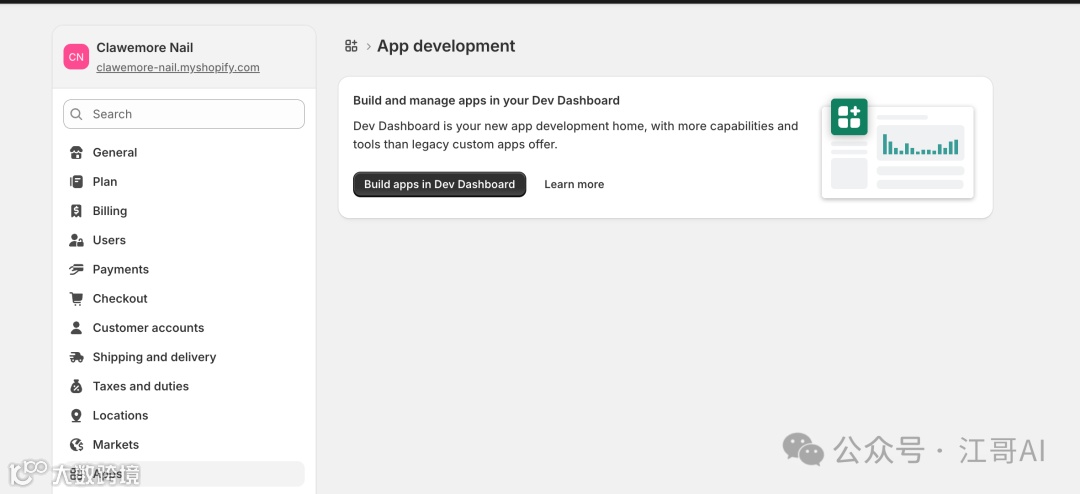The height and width of the screenshot is (494, 1080).
Task: Click the Markets globe icon
Action: [x=76, y=445]
